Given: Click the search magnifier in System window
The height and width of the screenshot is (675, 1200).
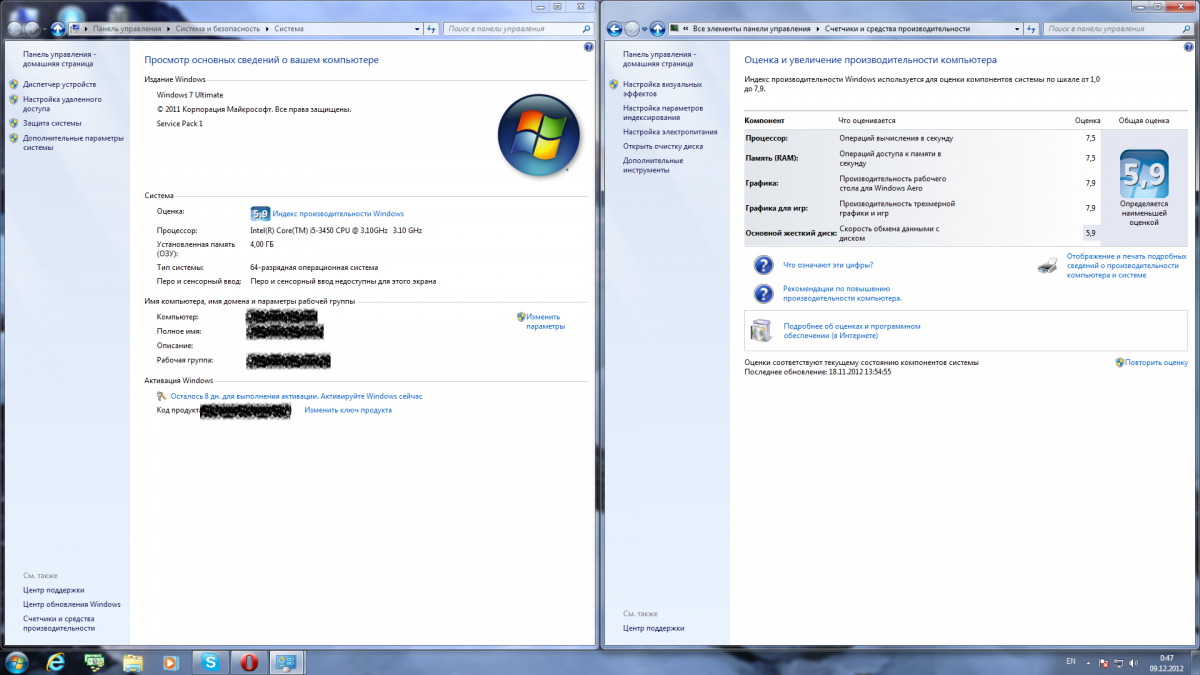Looking at the screenshot, I should pyautogui.click(x=587, y=29).
